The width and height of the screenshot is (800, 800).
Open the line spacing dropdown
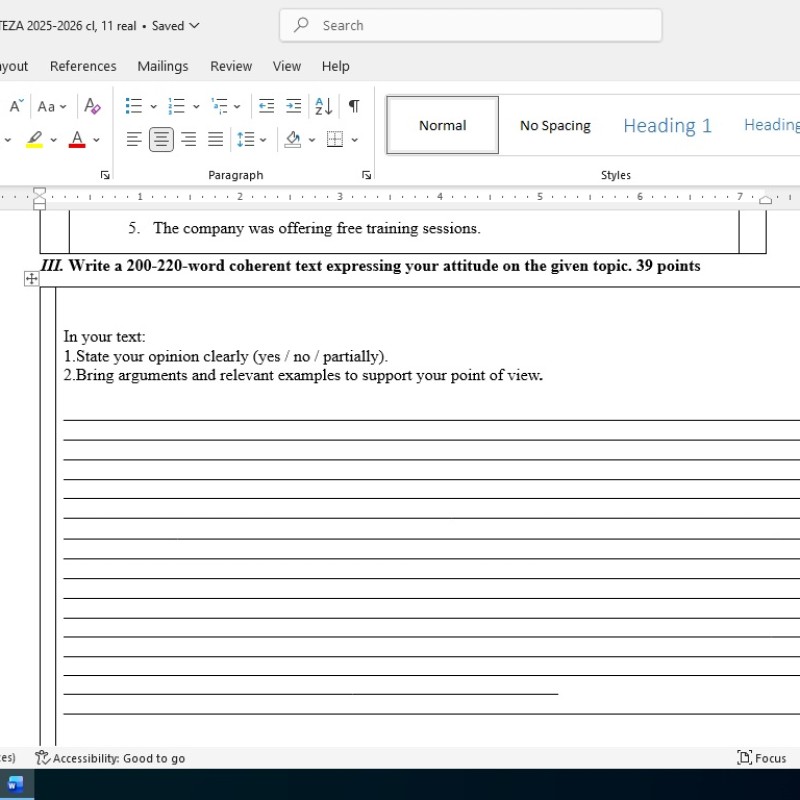251,140
